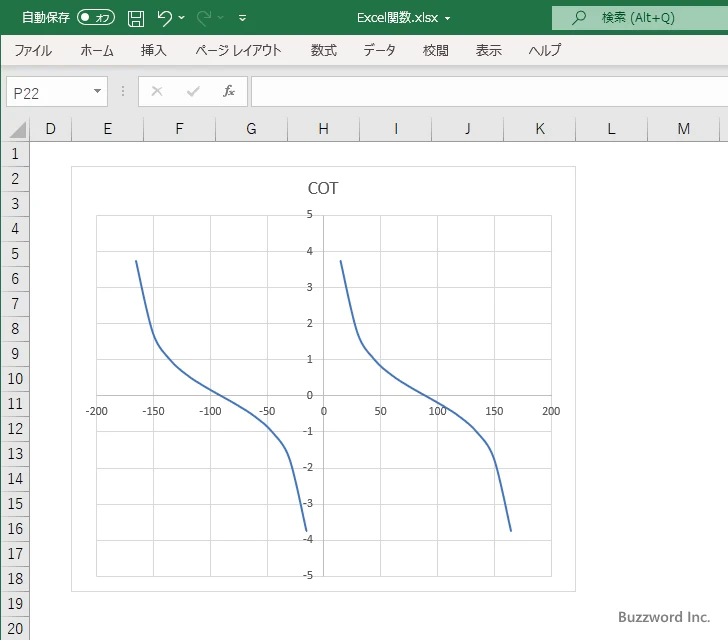Image resolution: width=728 pixels, height=640 pixels.
Task: Select column E header
Action: click(x=108, y=129)
